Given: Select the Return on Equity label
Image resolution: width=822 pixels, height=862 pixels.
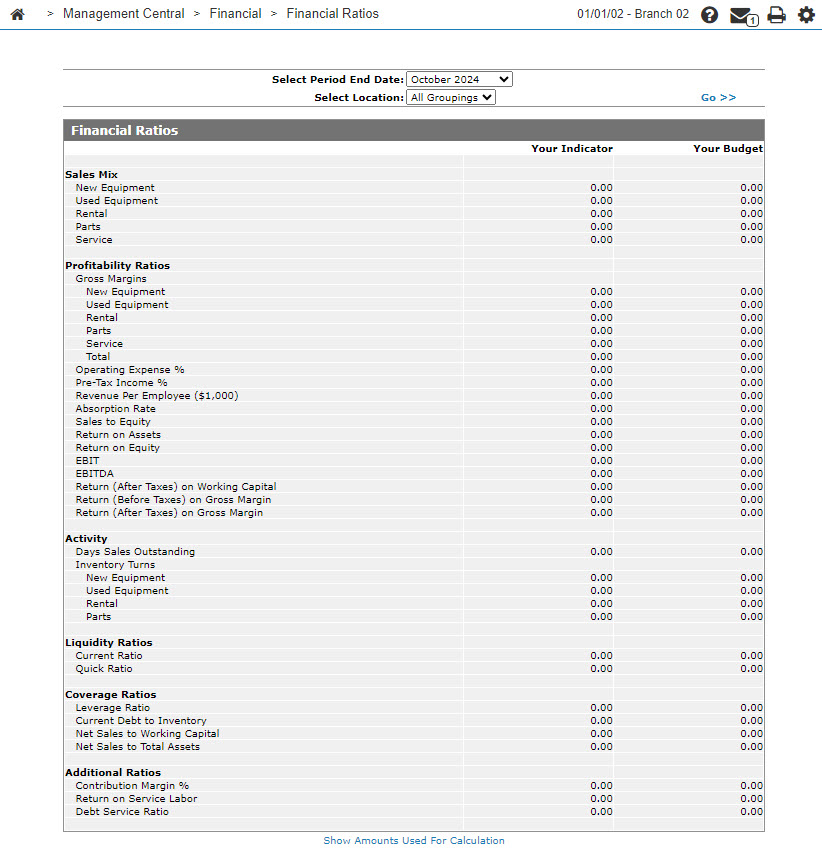Looking at the screenshot, I should pos(118,447).
